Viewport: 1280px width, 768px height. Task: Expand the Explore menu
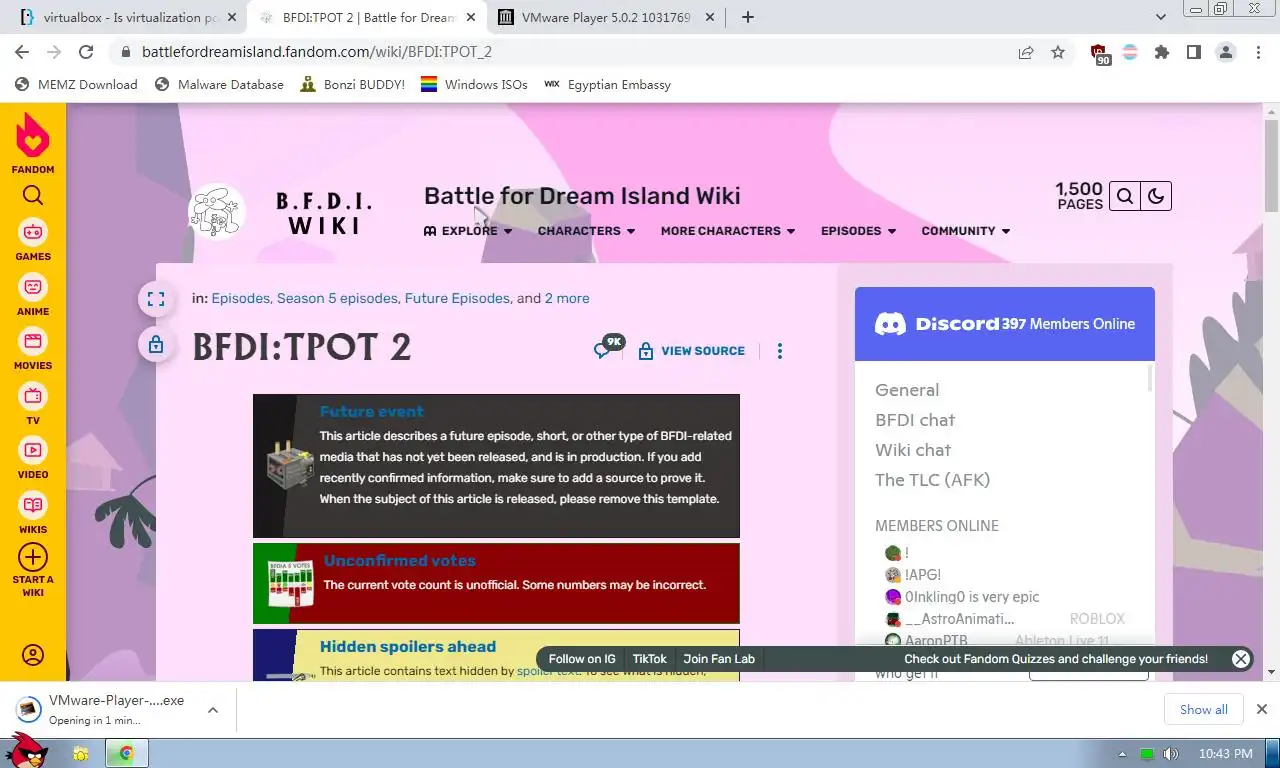click(468, 231)
